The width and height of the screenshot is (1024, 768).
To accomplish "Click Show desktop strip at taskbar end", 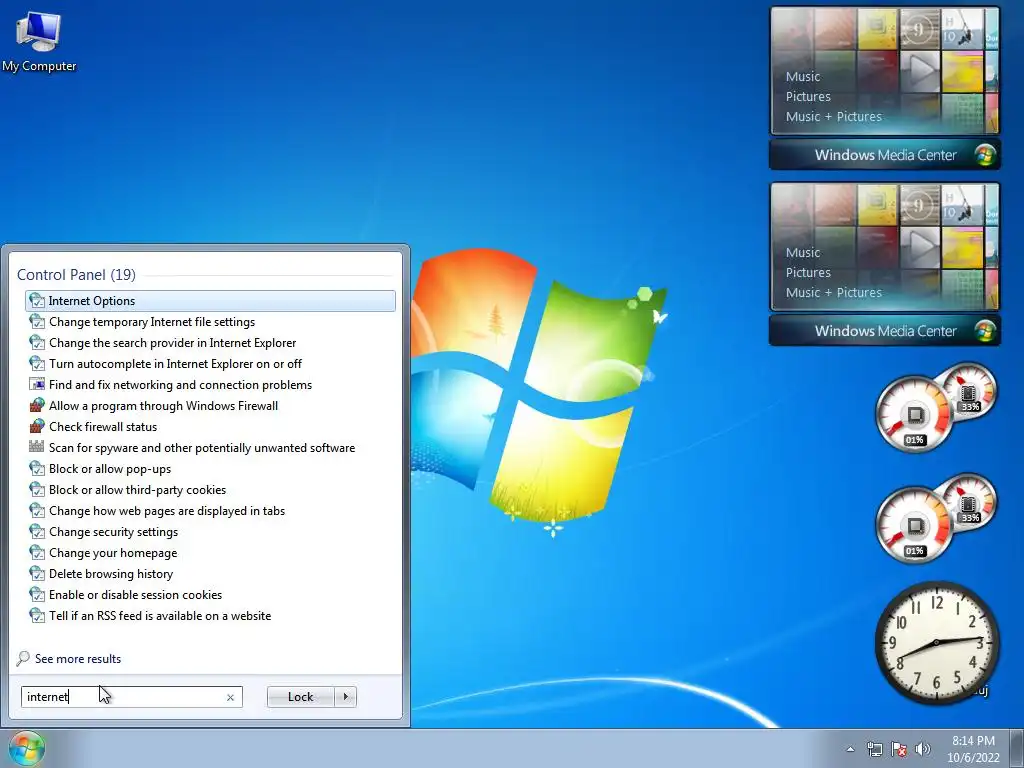I will click(x=1017, y=748).
